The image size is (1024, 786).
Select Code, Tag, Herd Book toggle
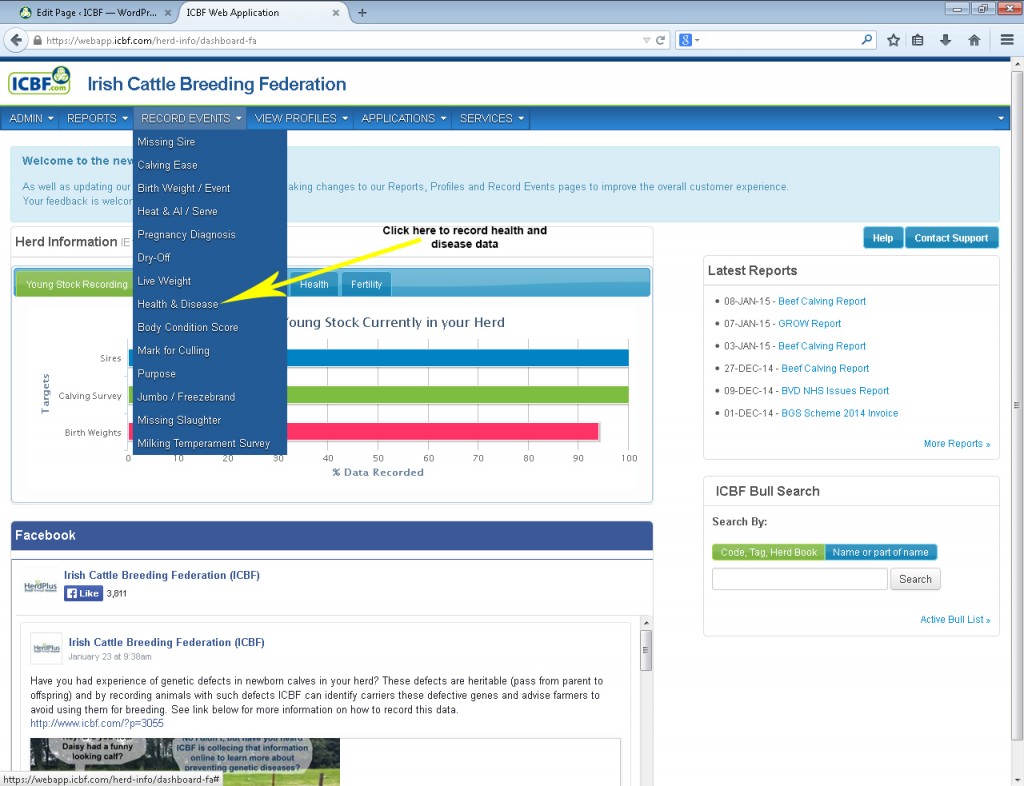click(768, 552)
